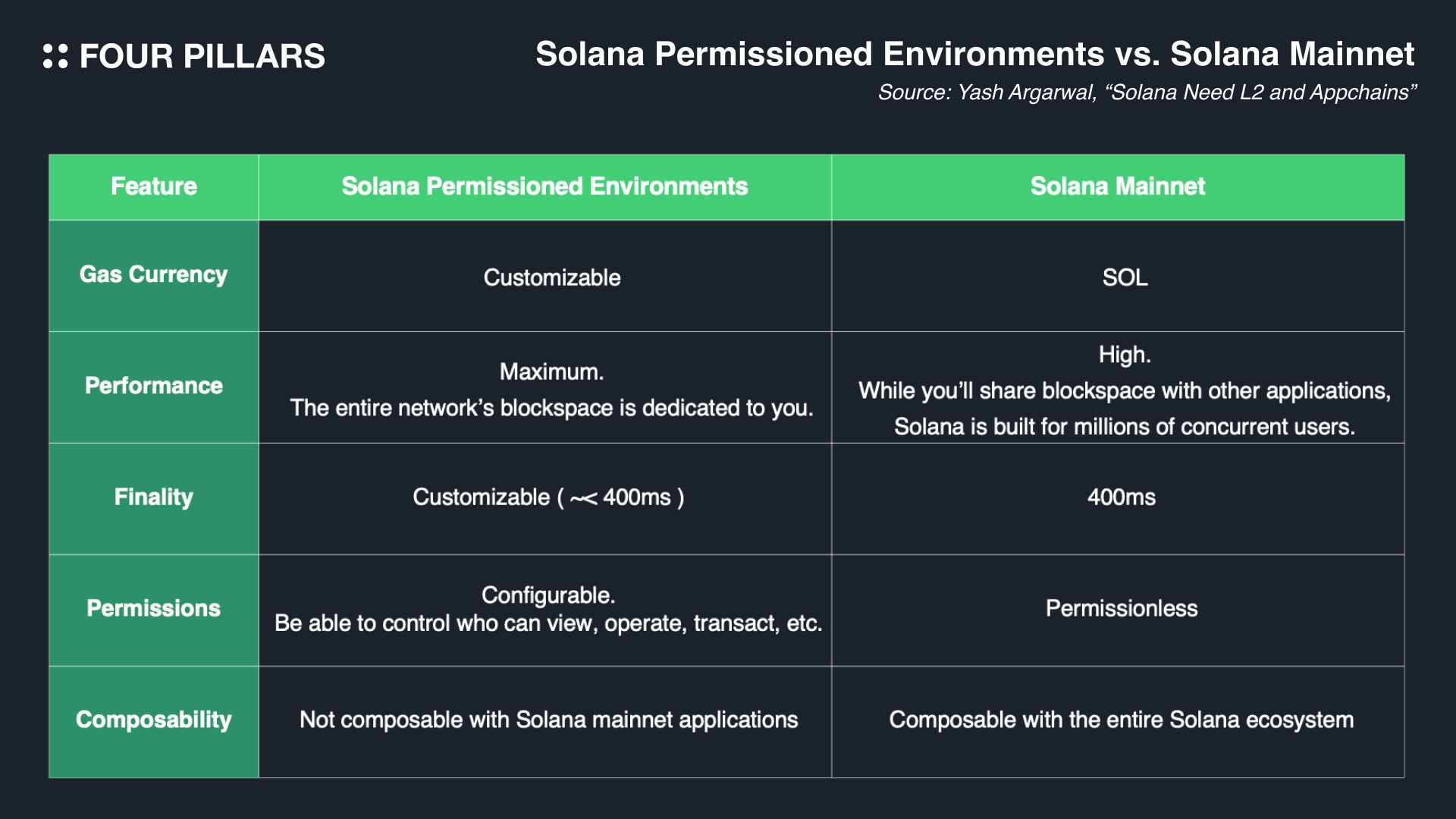Select the Performance row label
This screenshot has width=1456, height=819.
click(154, 386)
